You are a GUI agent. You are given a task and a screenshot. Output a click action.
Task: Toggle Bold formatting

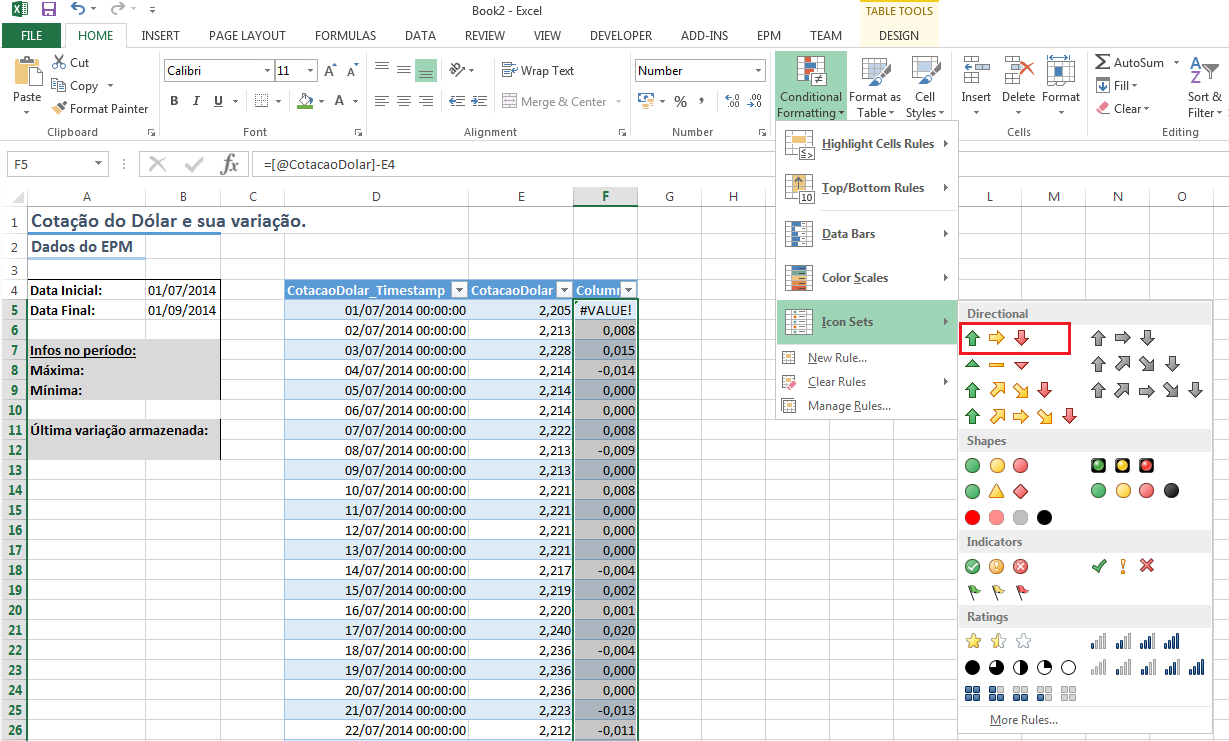click(174, 101)
